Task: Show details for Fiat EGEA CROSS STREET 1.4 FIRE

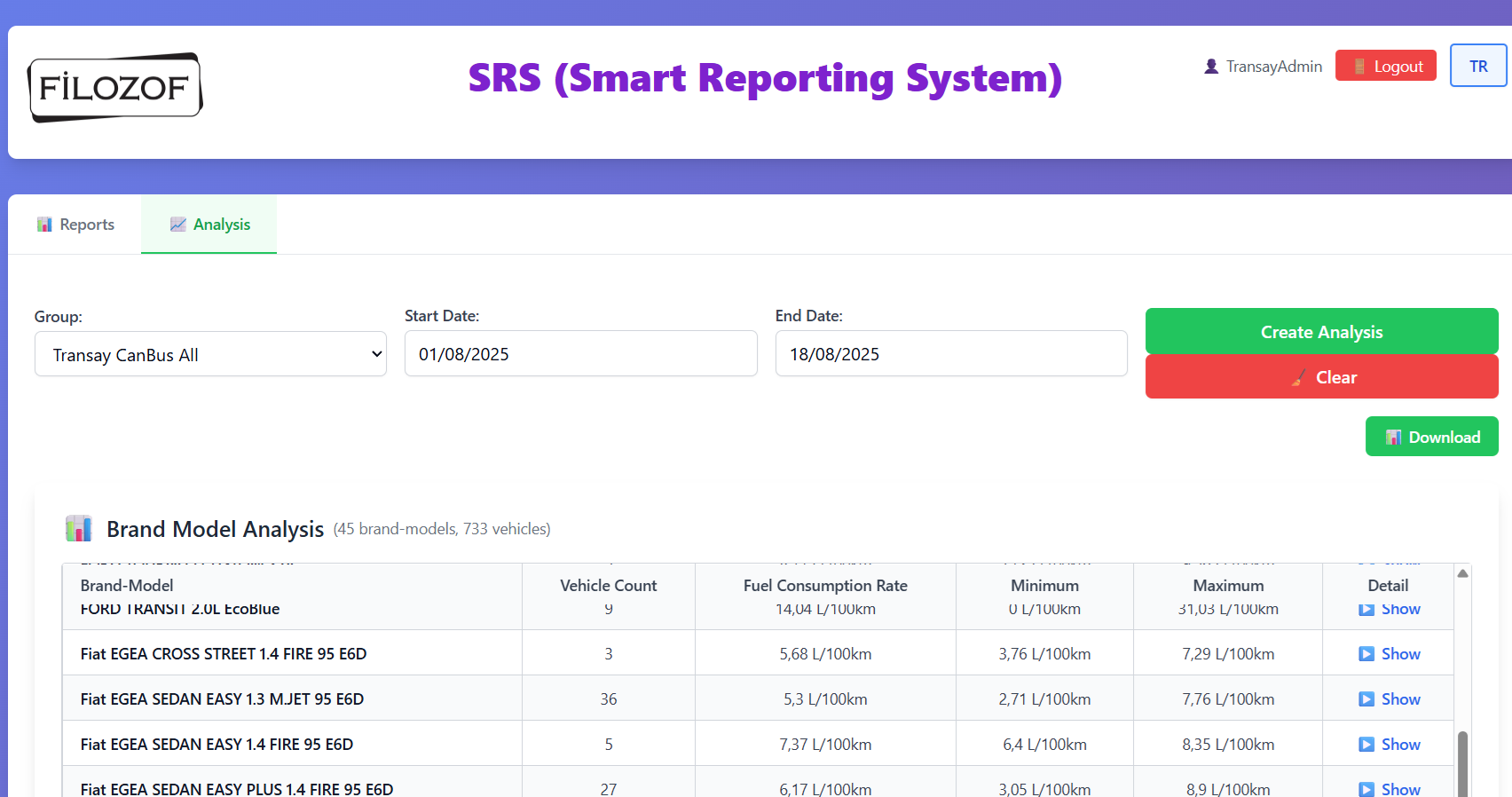Action: coord(1389,653)
